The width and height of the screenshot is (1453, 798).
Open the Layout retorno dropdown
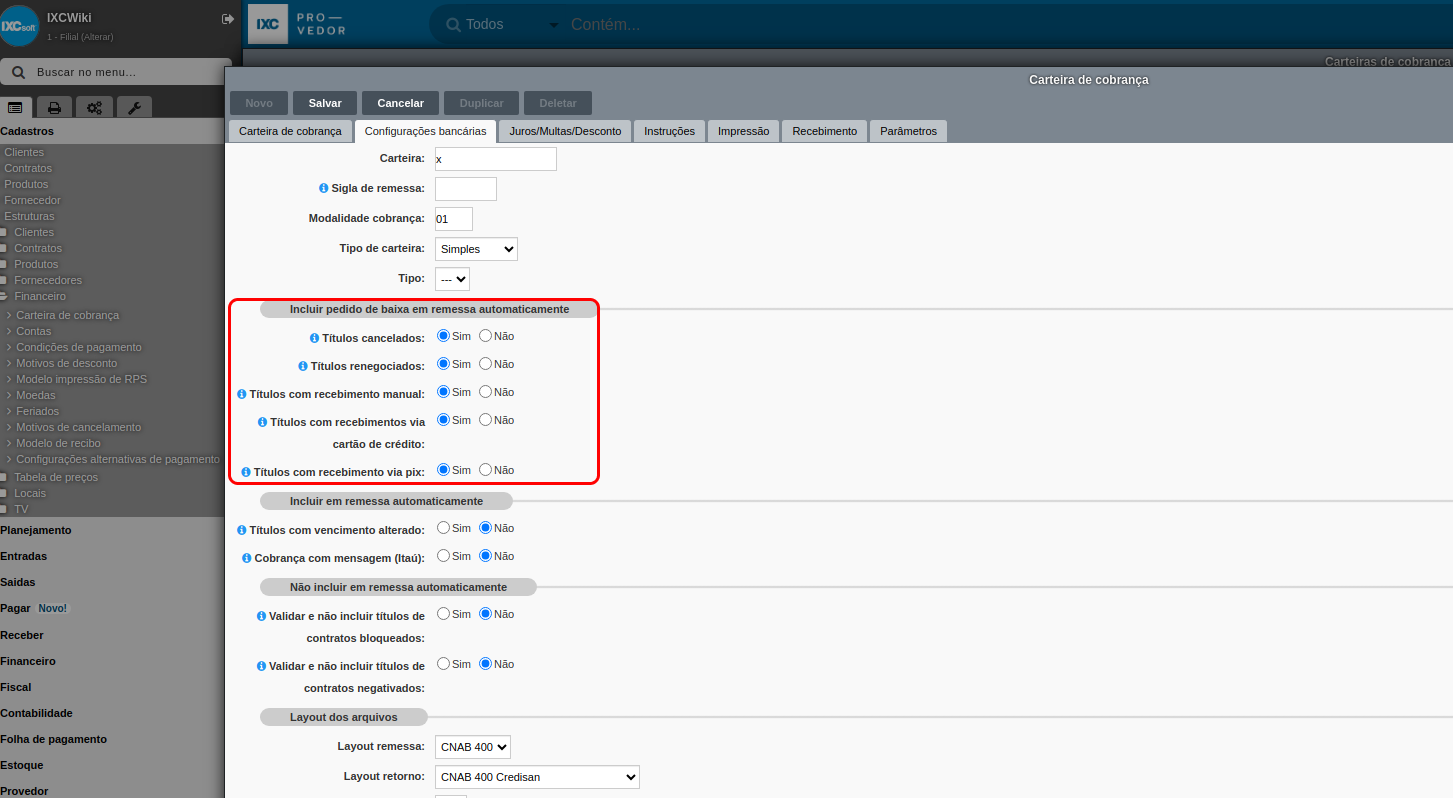(537, 777)
